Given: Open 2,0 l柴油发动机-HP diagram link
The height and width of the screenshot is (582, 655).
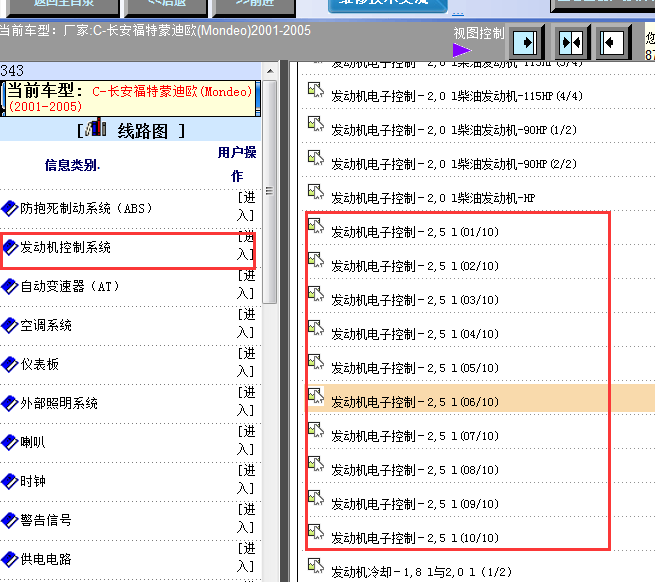Looking at the screenshot, I should tap(433, 198).
